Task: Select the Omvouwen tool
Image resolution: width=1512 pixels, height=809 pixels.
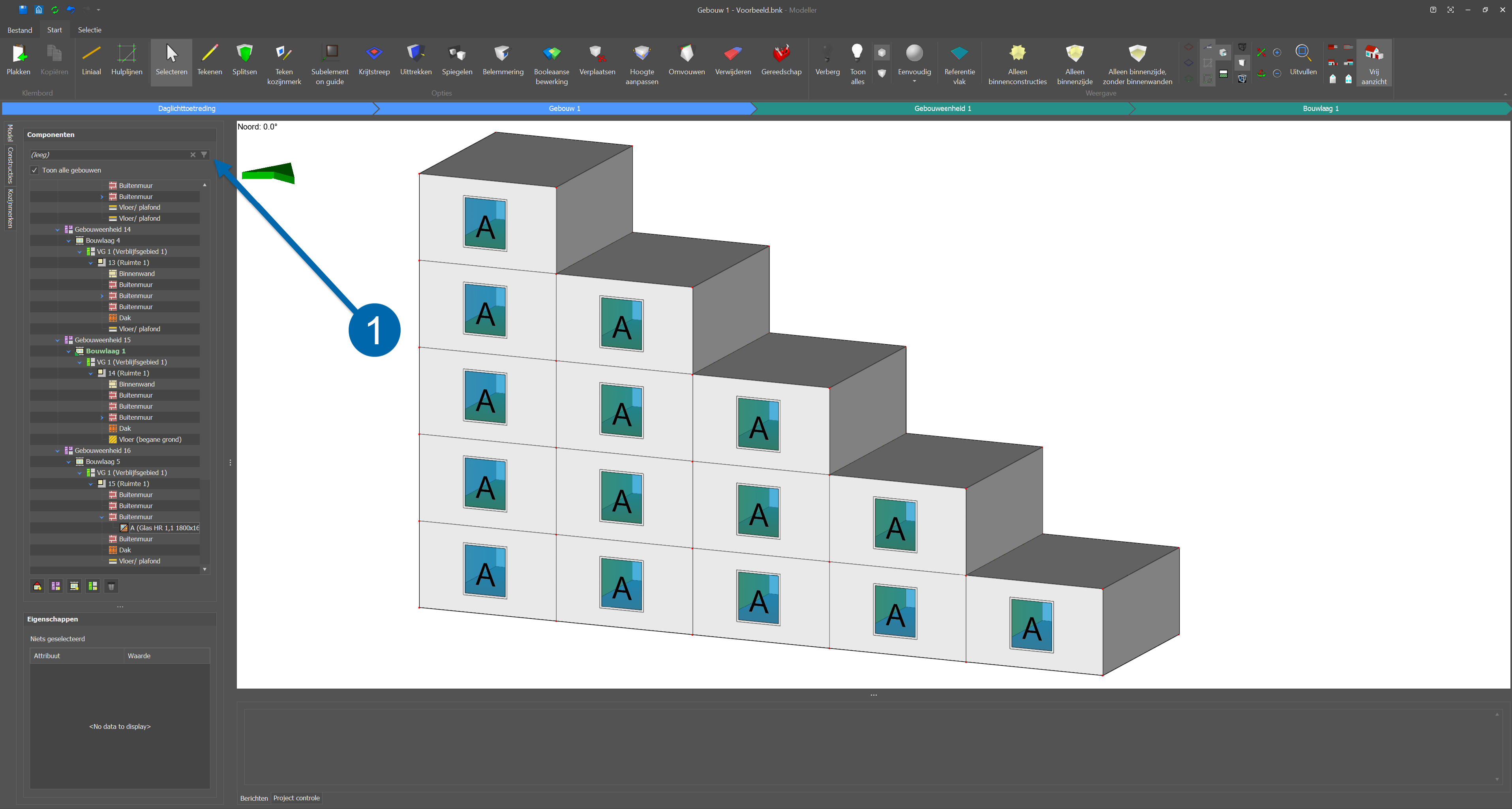Action: 686,60
